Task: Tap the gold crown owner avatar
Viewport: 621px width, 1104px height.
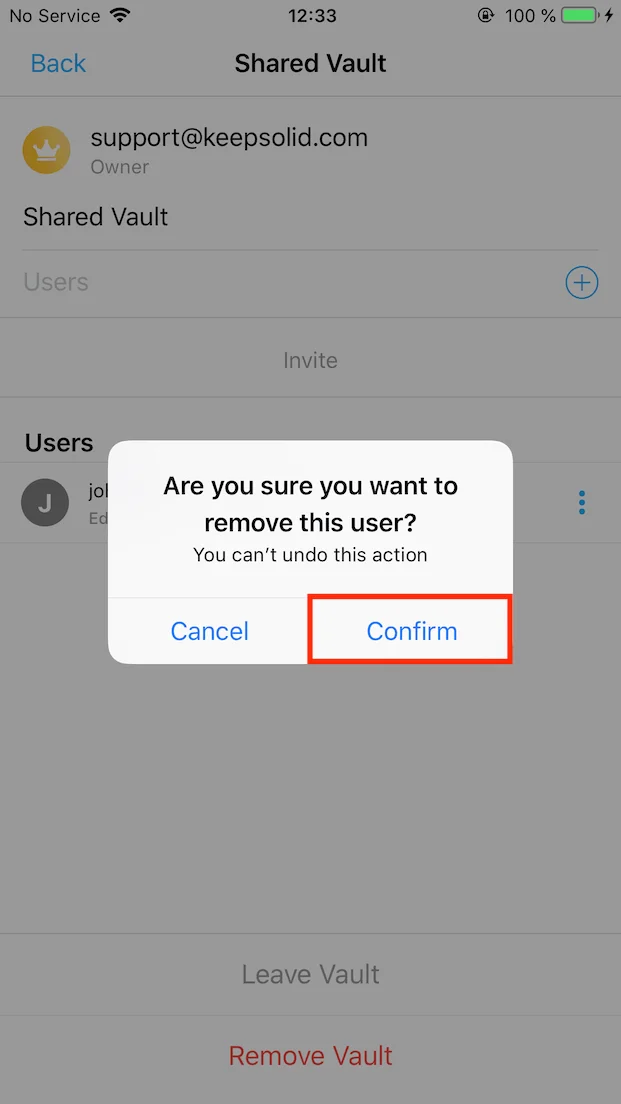Action: [46, 149]
